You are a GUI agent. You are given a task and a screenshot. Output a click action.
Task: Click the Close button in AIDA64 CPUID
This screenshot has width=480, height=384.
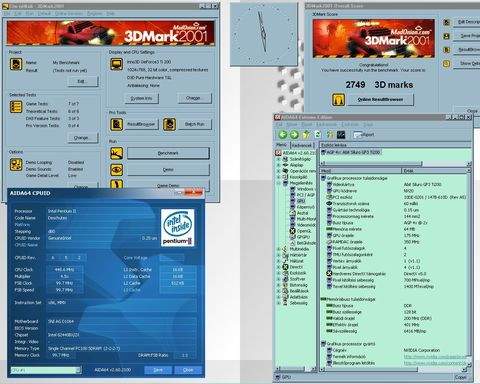coord(188,370)
